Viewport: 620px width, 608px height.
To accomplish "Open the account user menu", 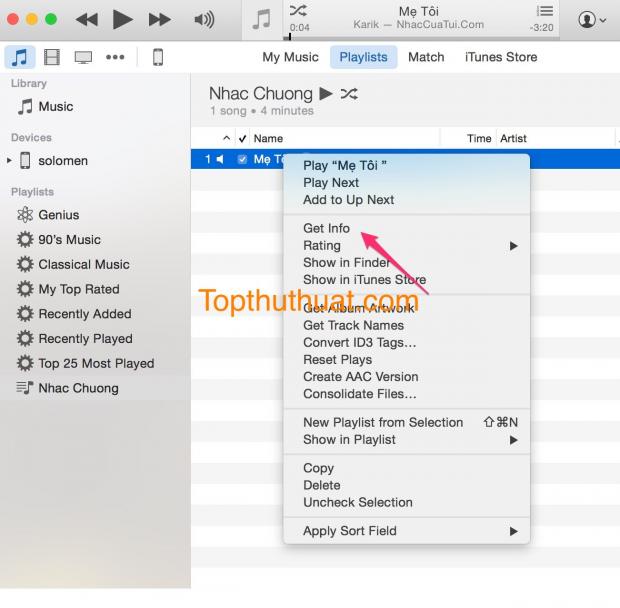I will pos(592,19).
